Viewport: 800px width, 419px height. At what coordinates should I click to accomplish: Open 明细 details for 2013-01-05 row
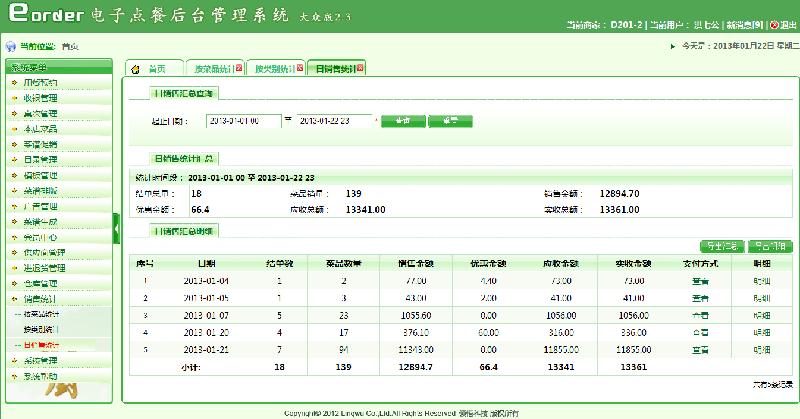click(762, 298)
